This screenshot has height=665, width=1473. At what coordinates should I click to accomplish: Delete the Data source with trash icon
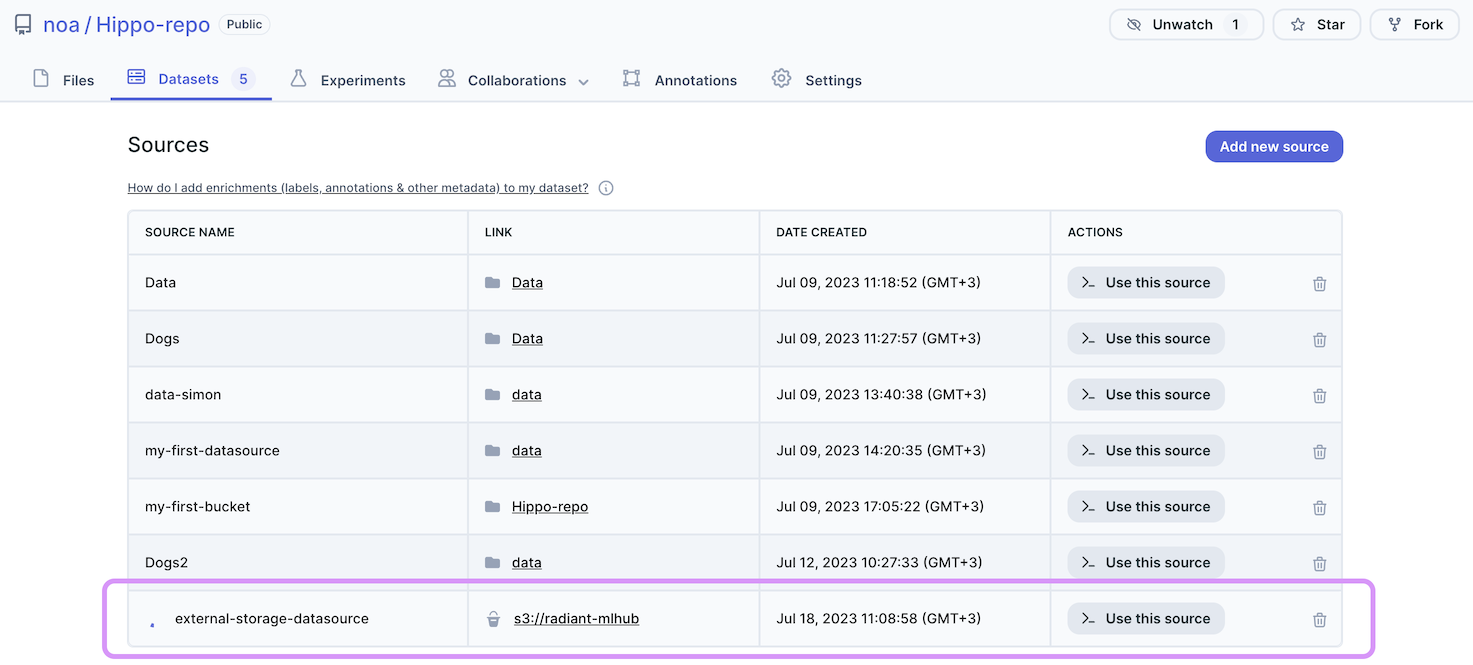(x=1319, y=284)
